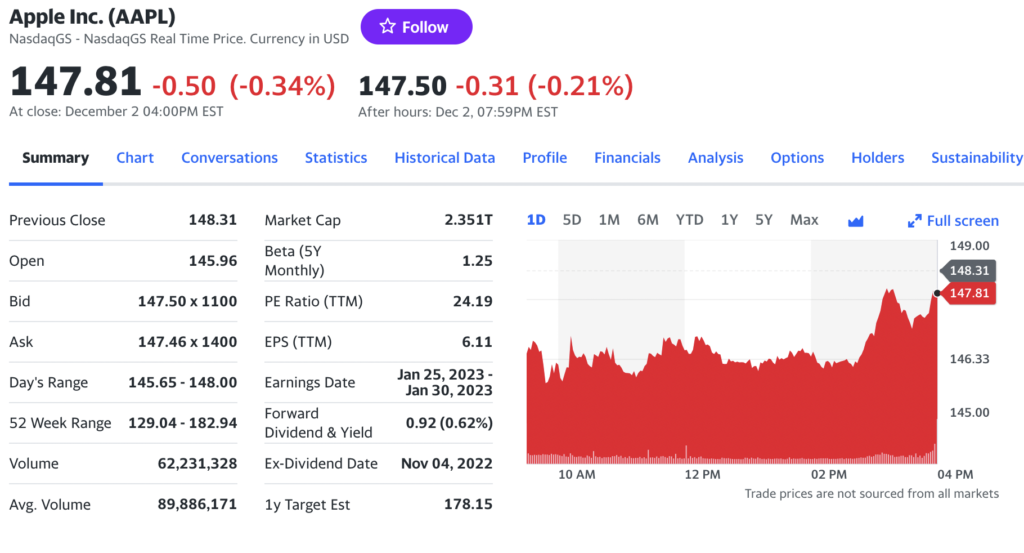The image size is (1024, 553).
Task: Select the Max chart range
Action: (803, 220)
